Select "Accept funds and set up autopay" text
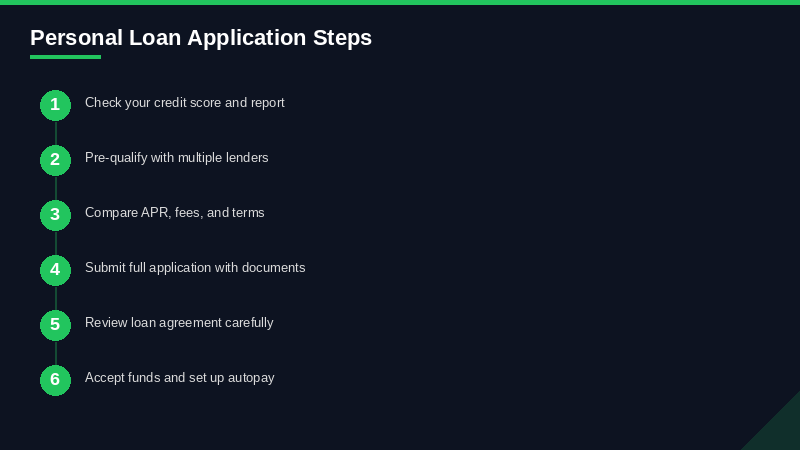The image size is (800, 450). tap(180, 377)
